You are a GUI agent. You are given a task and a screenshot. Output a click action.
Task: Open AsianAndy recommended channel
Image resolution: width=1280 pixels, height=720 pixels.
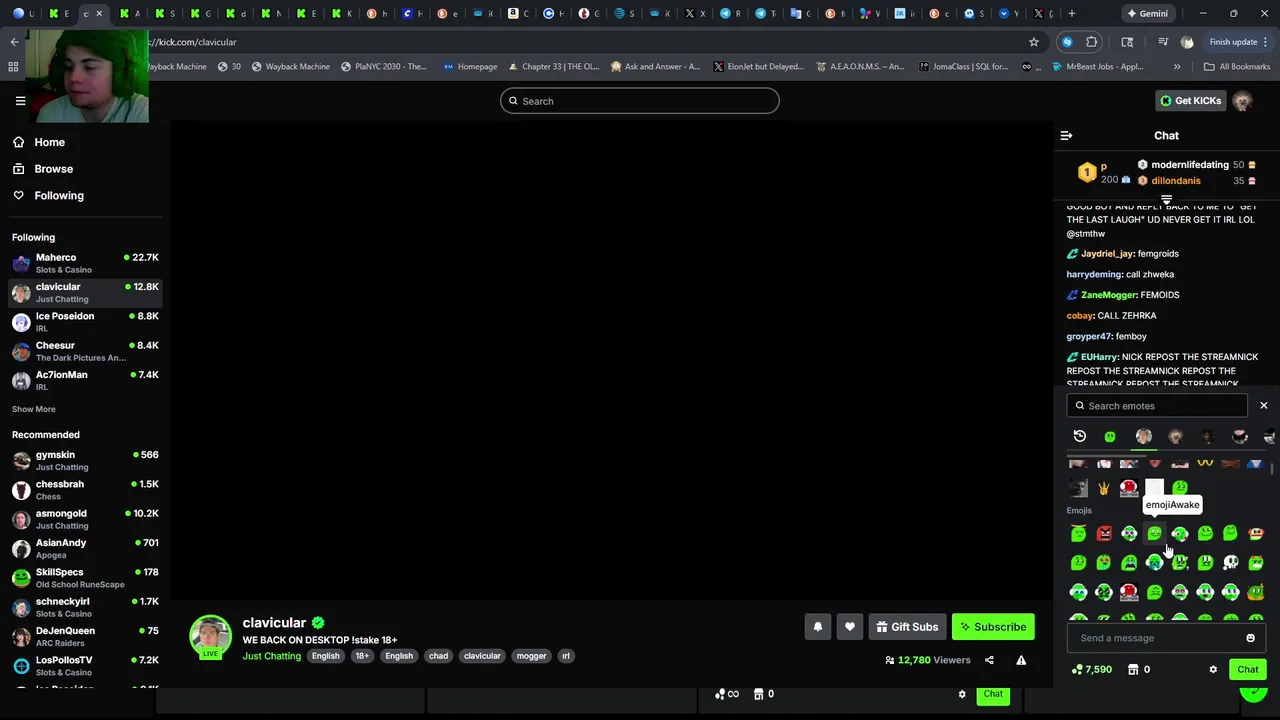85,548
